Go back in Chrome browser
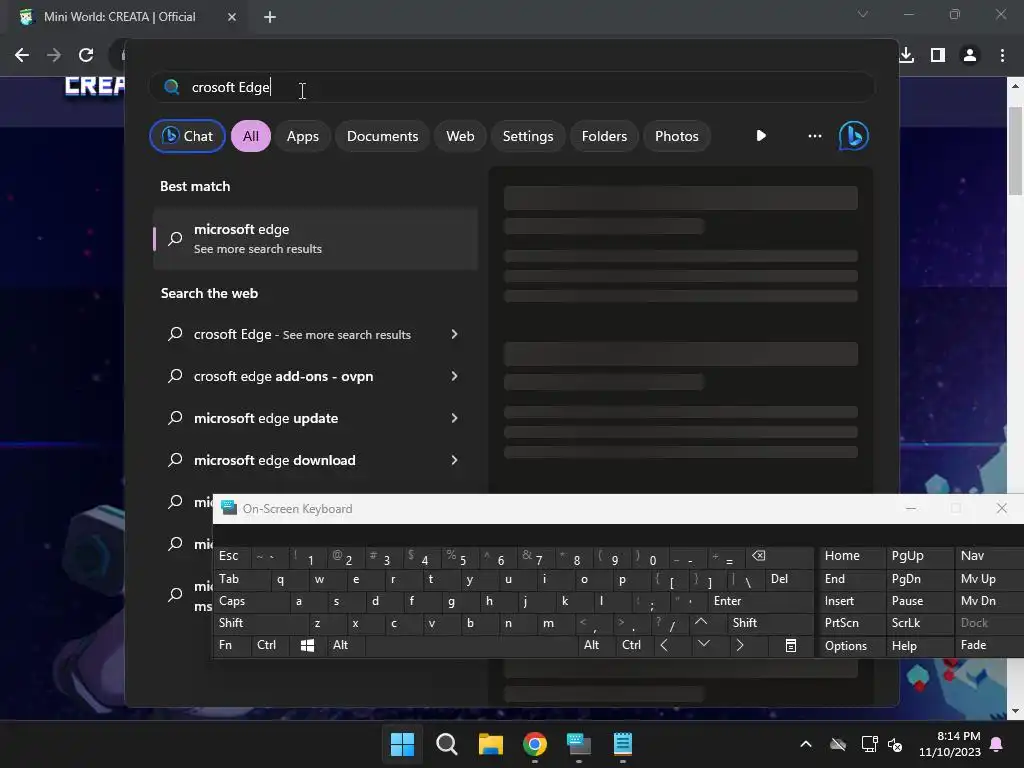The height and width of the screenshot is (768, 1024). 22,55
